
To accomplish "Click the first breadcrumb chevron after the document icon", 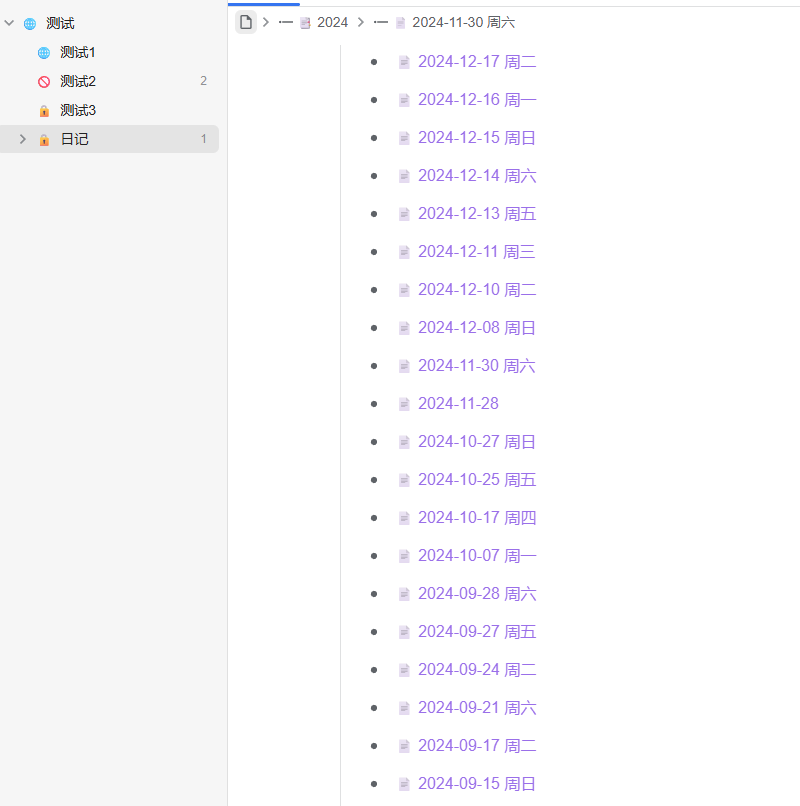I will pos(266,23).
